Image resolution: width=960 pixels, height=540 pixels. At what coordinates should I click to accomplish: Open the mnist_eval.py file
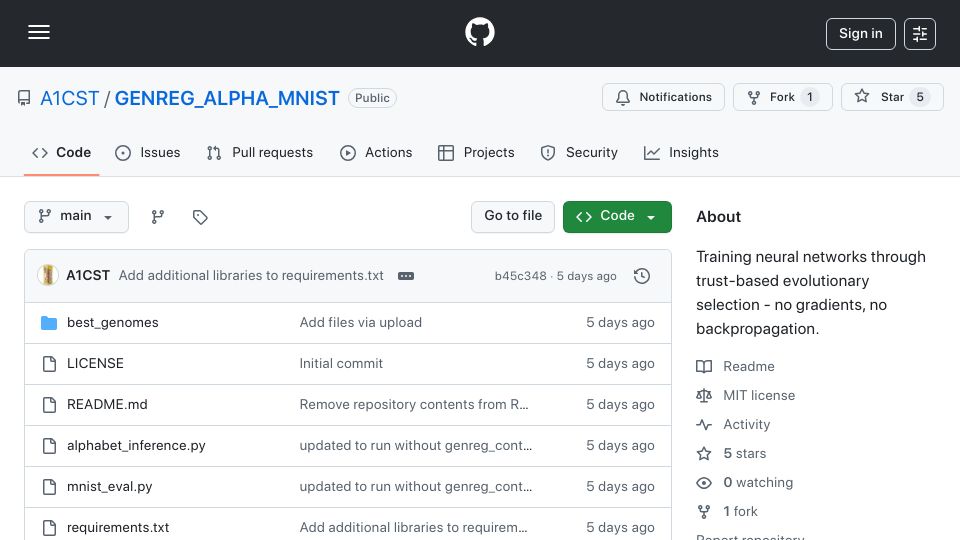pos(110,487)
